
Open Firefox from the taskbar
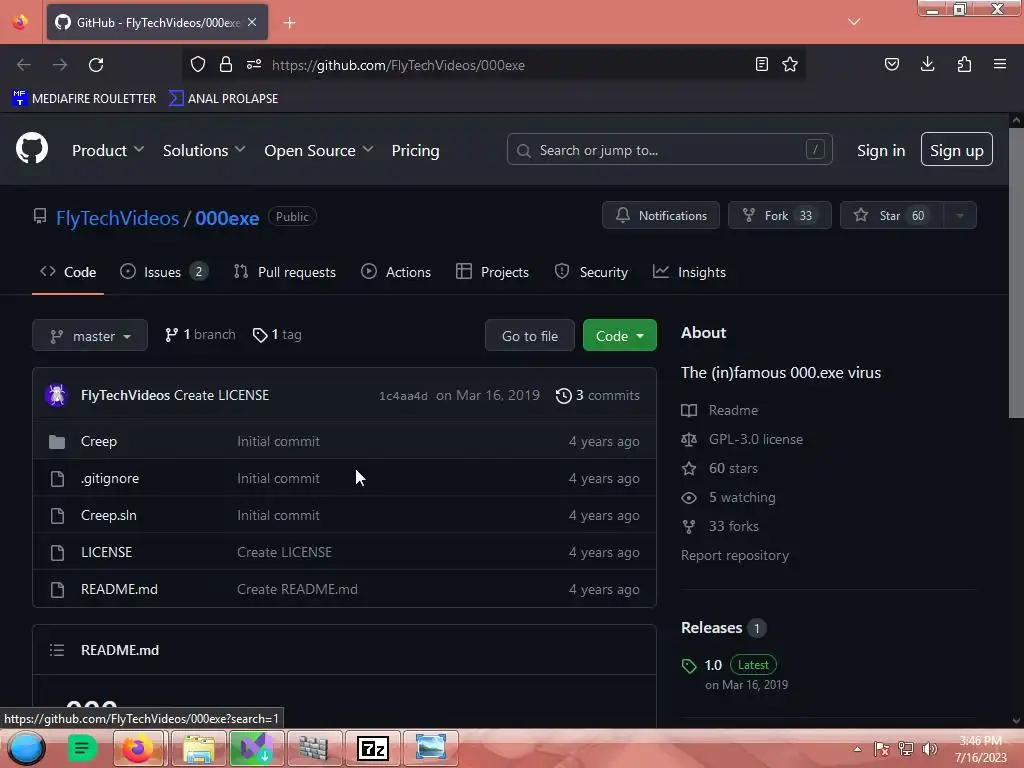(x=138, y=748)
